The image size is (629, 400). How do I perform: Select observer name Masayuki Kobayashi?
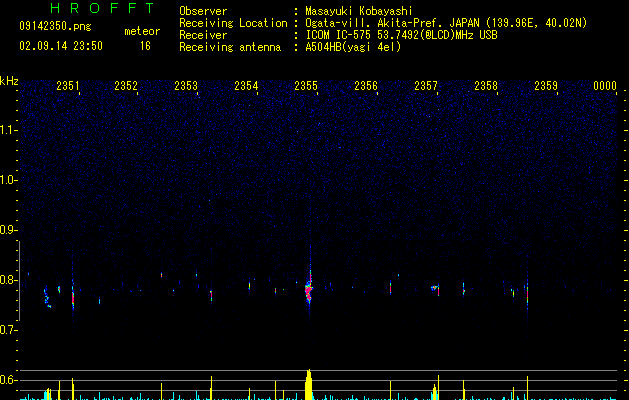coord(359,11)
